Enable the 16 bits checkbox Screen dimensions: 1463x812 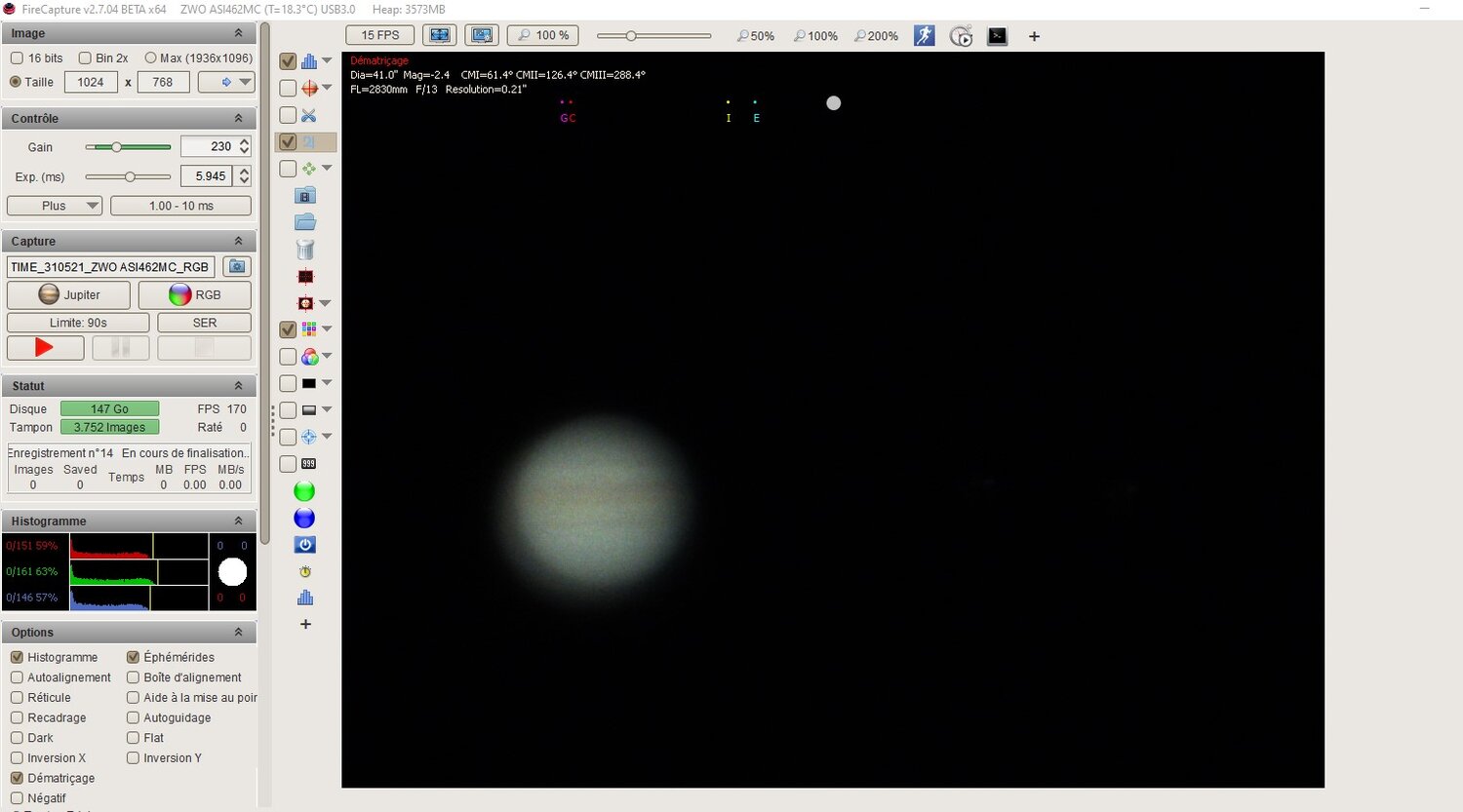[x=17, y=58]
